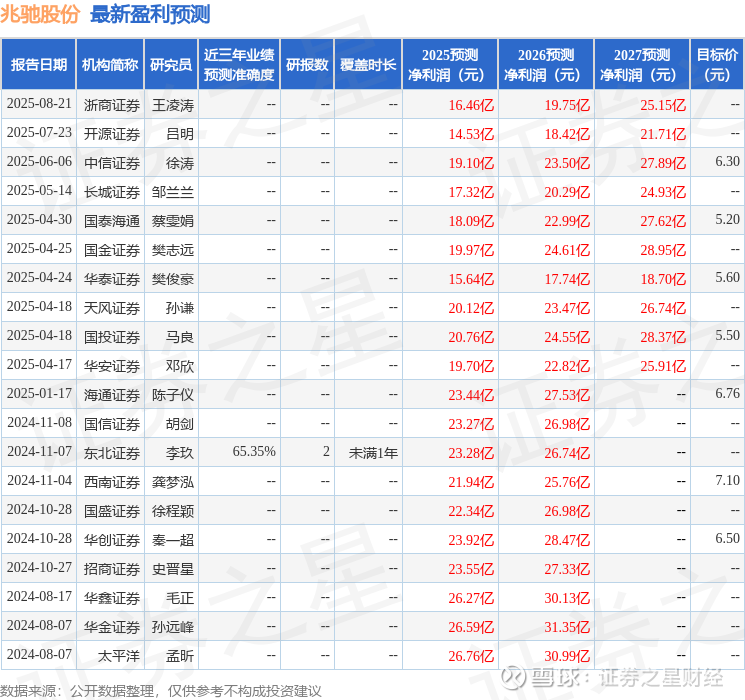Screen dimensions: 745x700
Task: Click target price 5.20
Action: pos(727,220)
